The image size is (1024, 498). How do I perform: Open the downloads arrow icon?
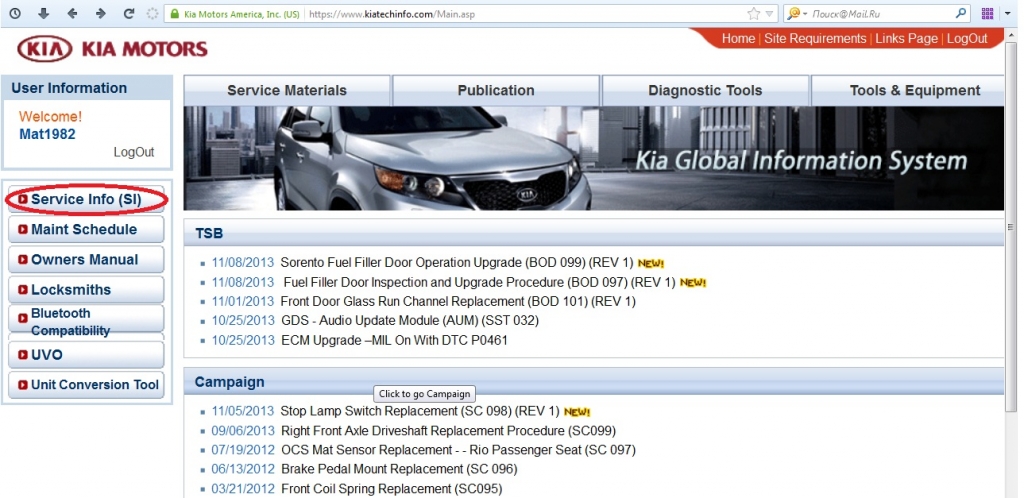tap(43, 14)
